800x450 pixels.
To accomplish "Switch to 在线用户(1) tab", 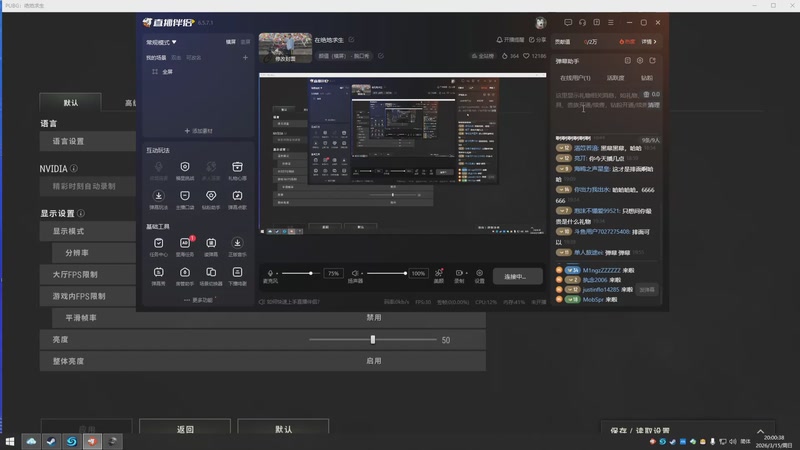I will [x=575, y=78].
